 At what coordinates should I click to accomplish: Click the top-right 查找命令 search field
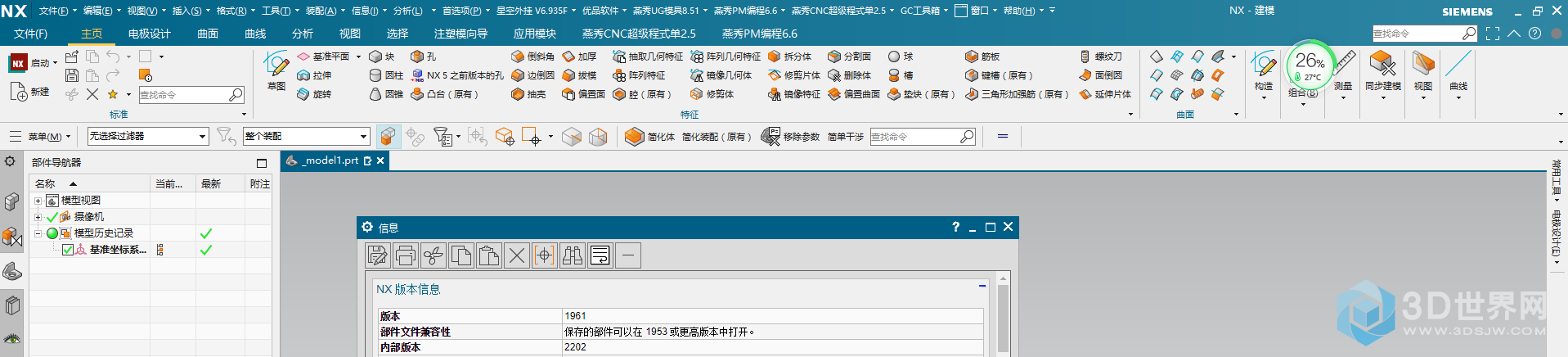1424,34
